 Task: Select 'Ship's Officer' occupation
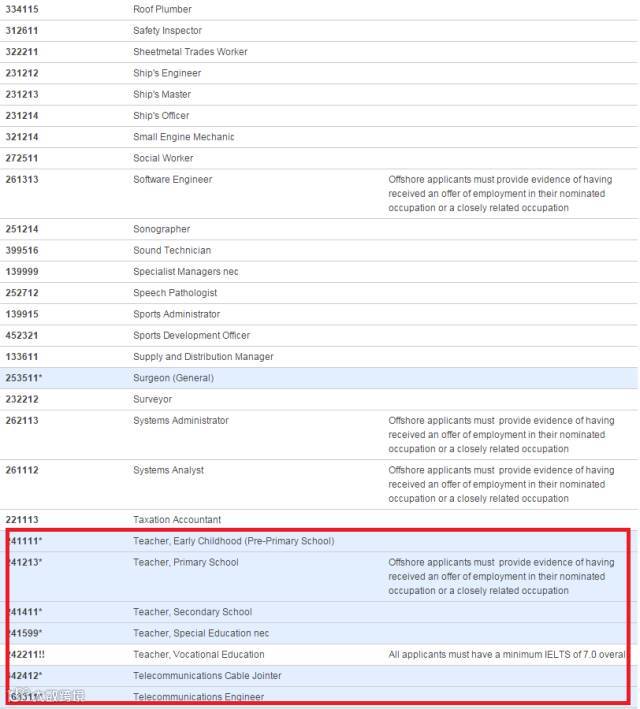(x=161, y=115)
